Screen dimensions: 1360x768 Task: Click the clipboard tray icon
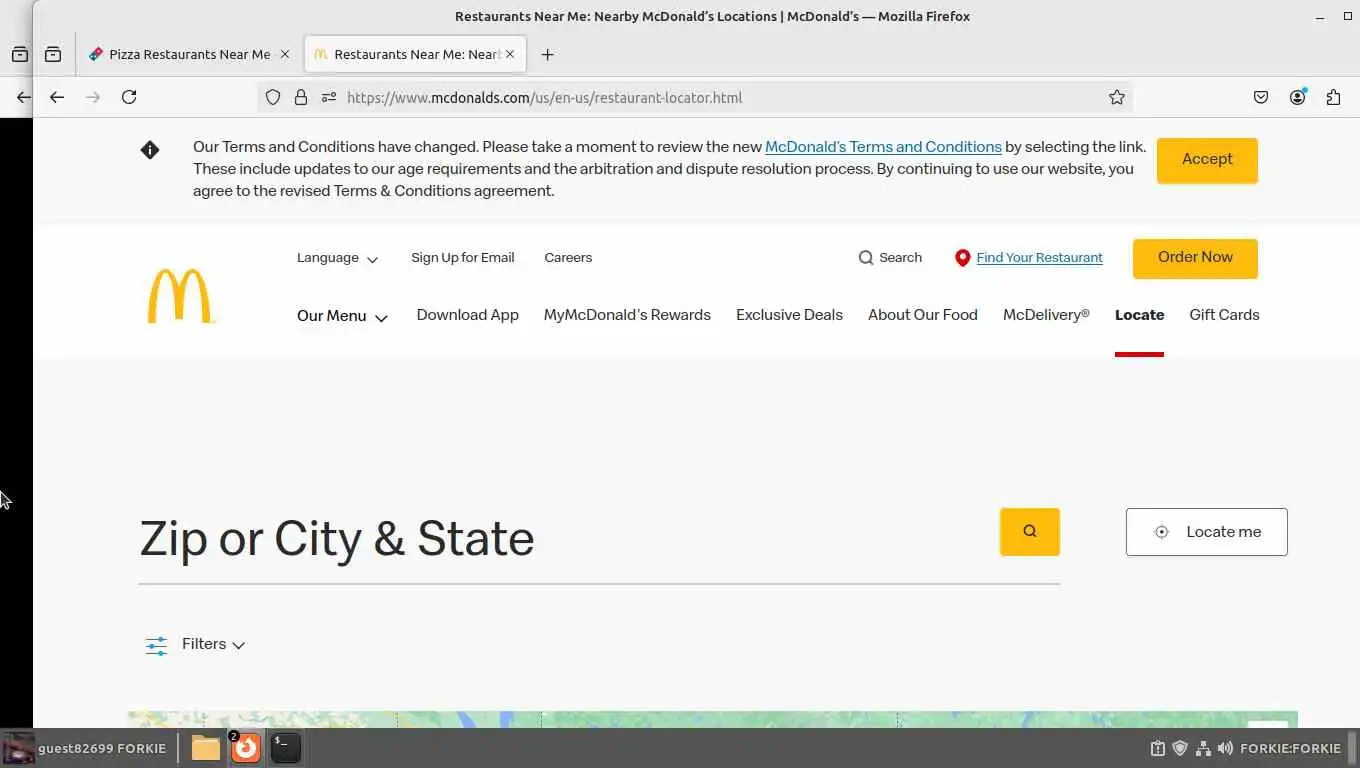coord(1157,748)
